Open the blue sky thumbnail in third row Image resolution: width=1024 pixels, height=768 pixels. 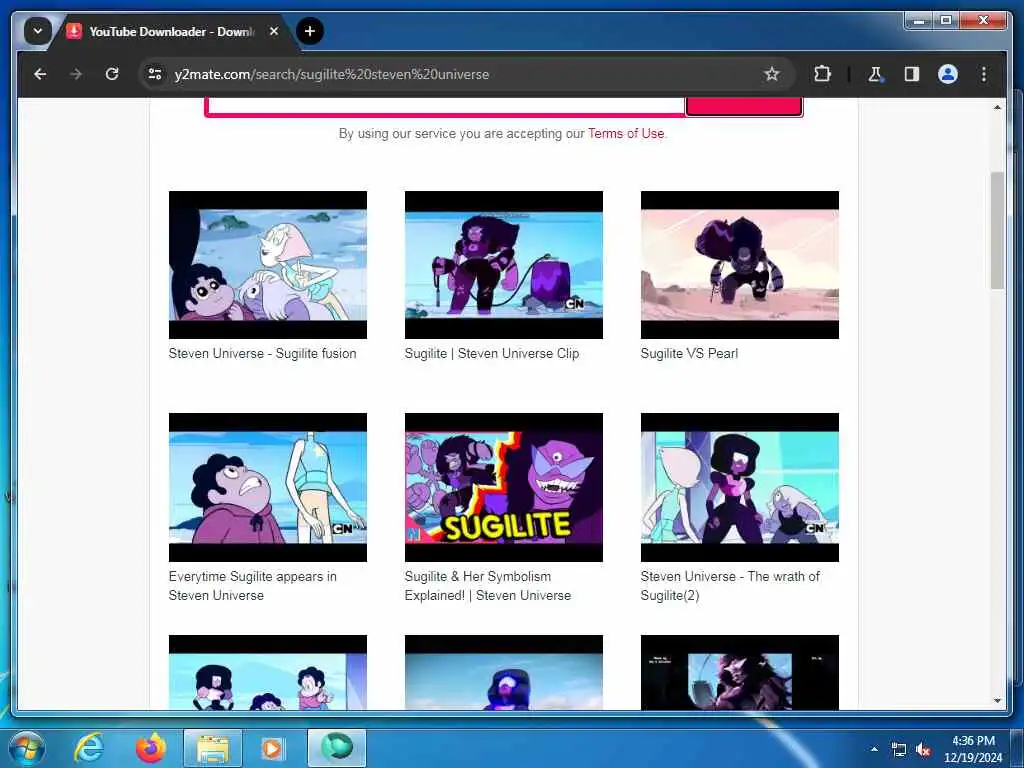click(x=504, y=672)
